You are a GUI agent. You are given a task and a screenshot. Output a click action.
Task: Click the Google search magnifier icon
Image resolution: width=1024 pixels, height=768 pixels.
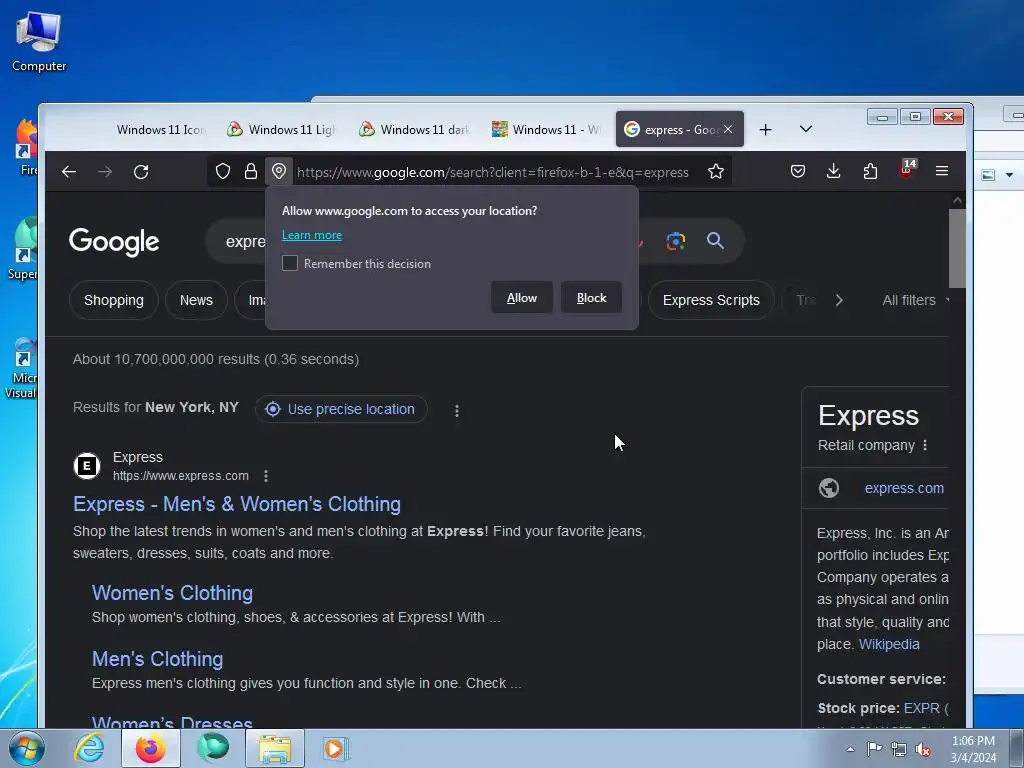click(715, 241)
